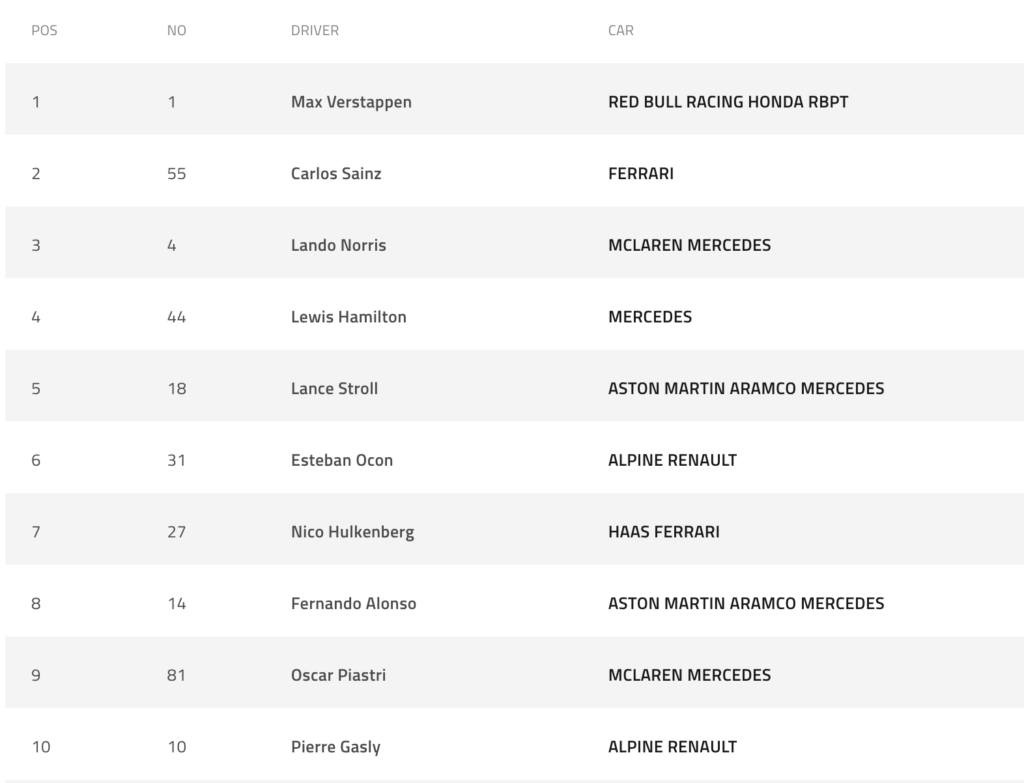Click the NO column header

click(x=176, y=31)
